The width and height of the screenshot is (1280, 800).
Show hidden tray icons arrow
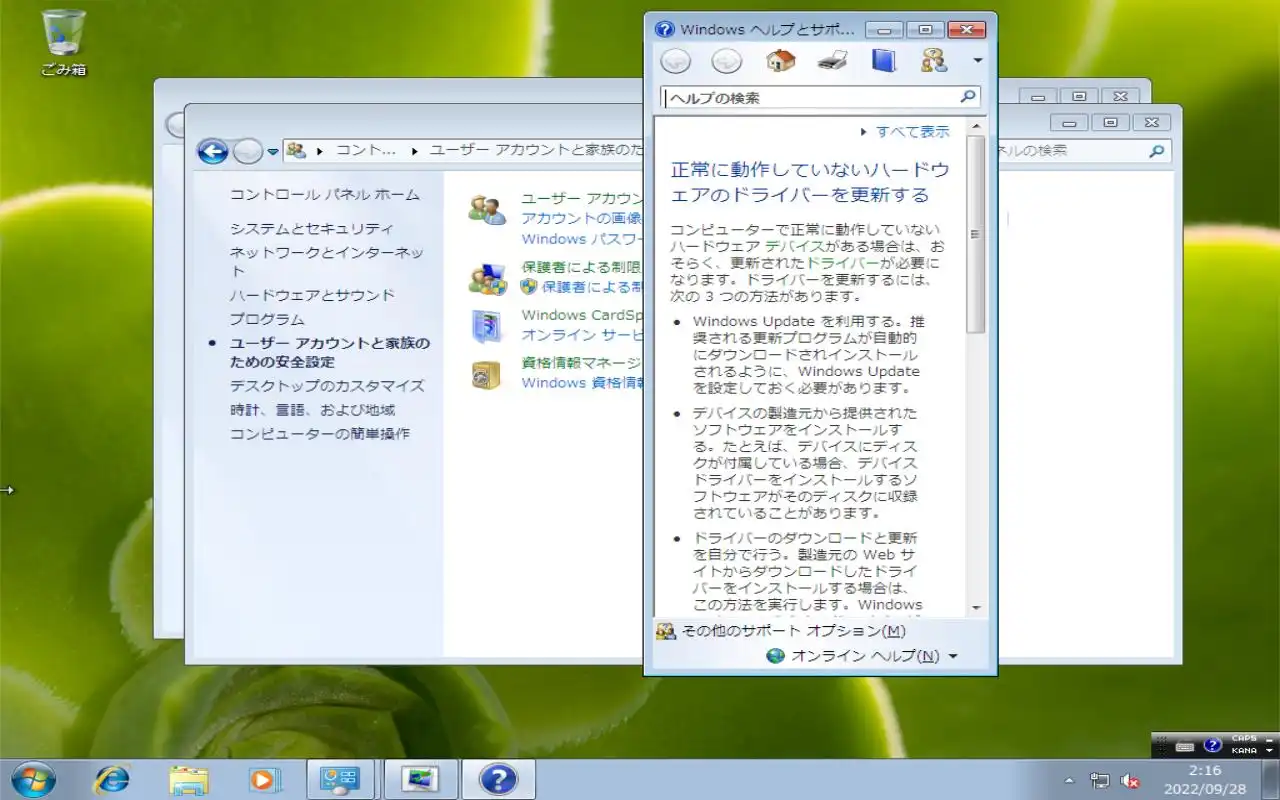(1069, 780)
